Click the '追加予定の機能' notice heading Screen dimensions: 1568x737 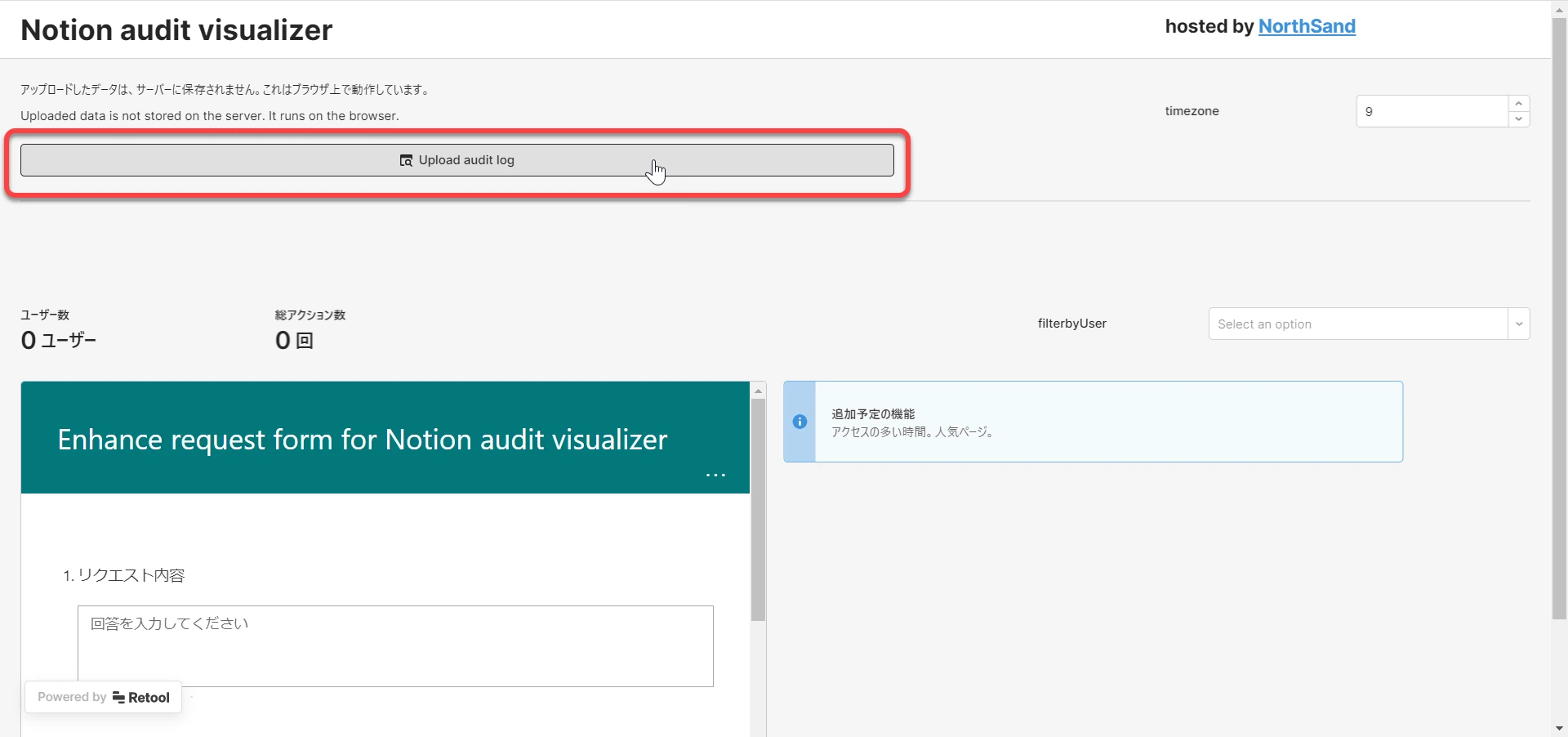coord(873,414)
